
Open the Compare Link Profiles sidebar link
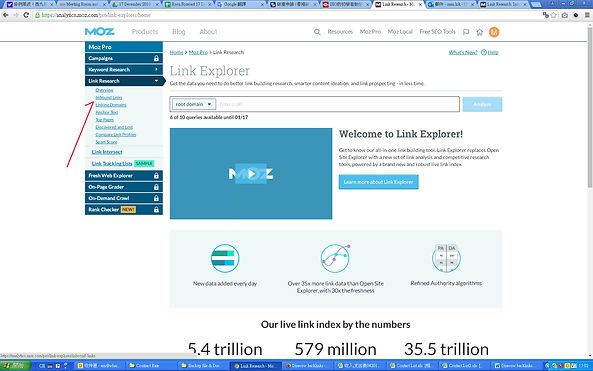(116, 135)
